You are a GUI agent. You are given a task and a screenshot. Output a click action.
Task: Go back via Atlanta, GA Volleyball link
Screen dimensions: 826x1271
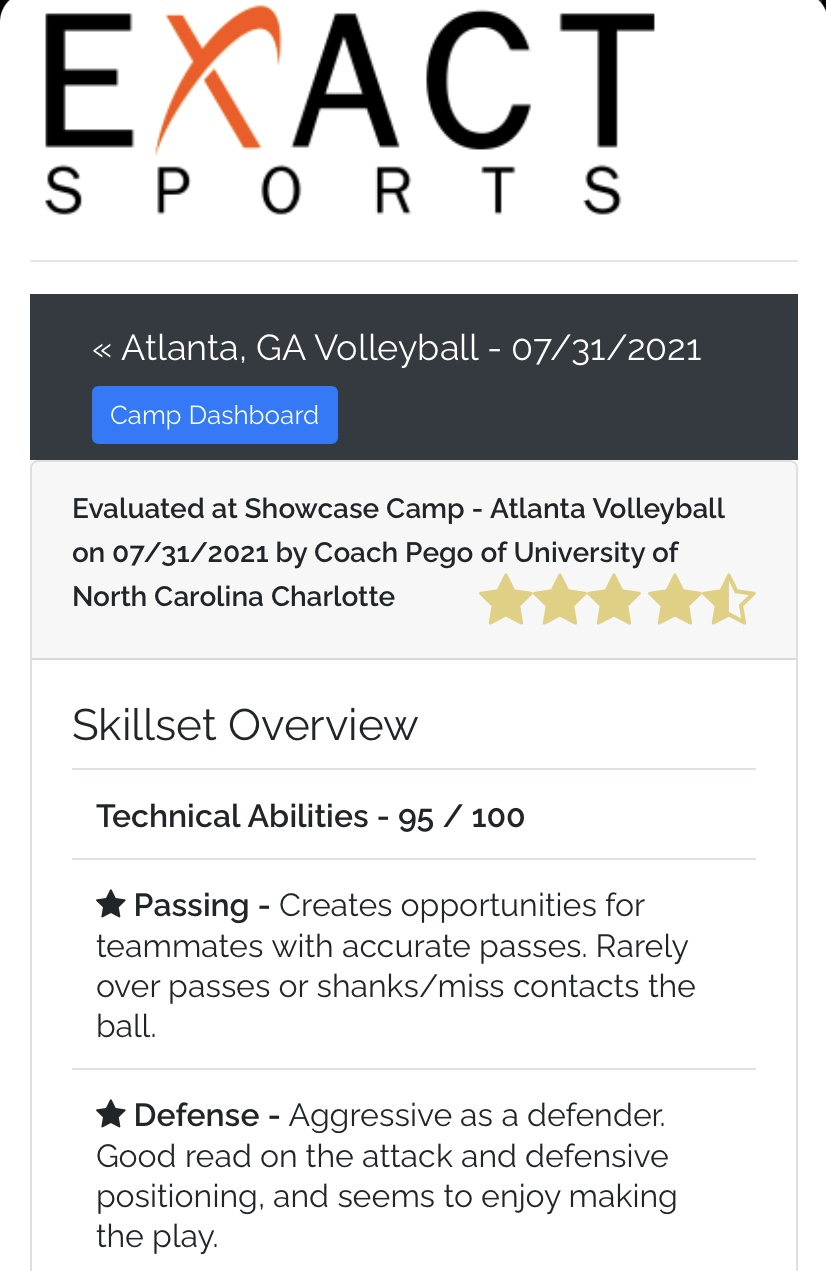tap(396, 348)
